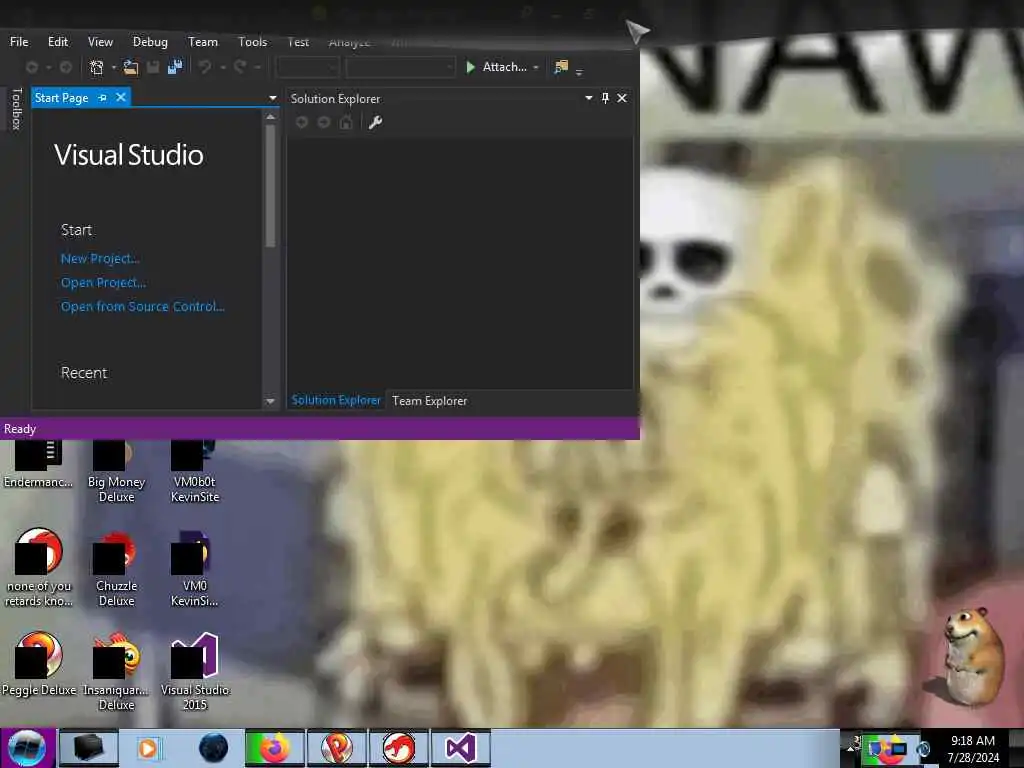
Task: Click the Save All toolbar icon
Action: pos(174,67)
